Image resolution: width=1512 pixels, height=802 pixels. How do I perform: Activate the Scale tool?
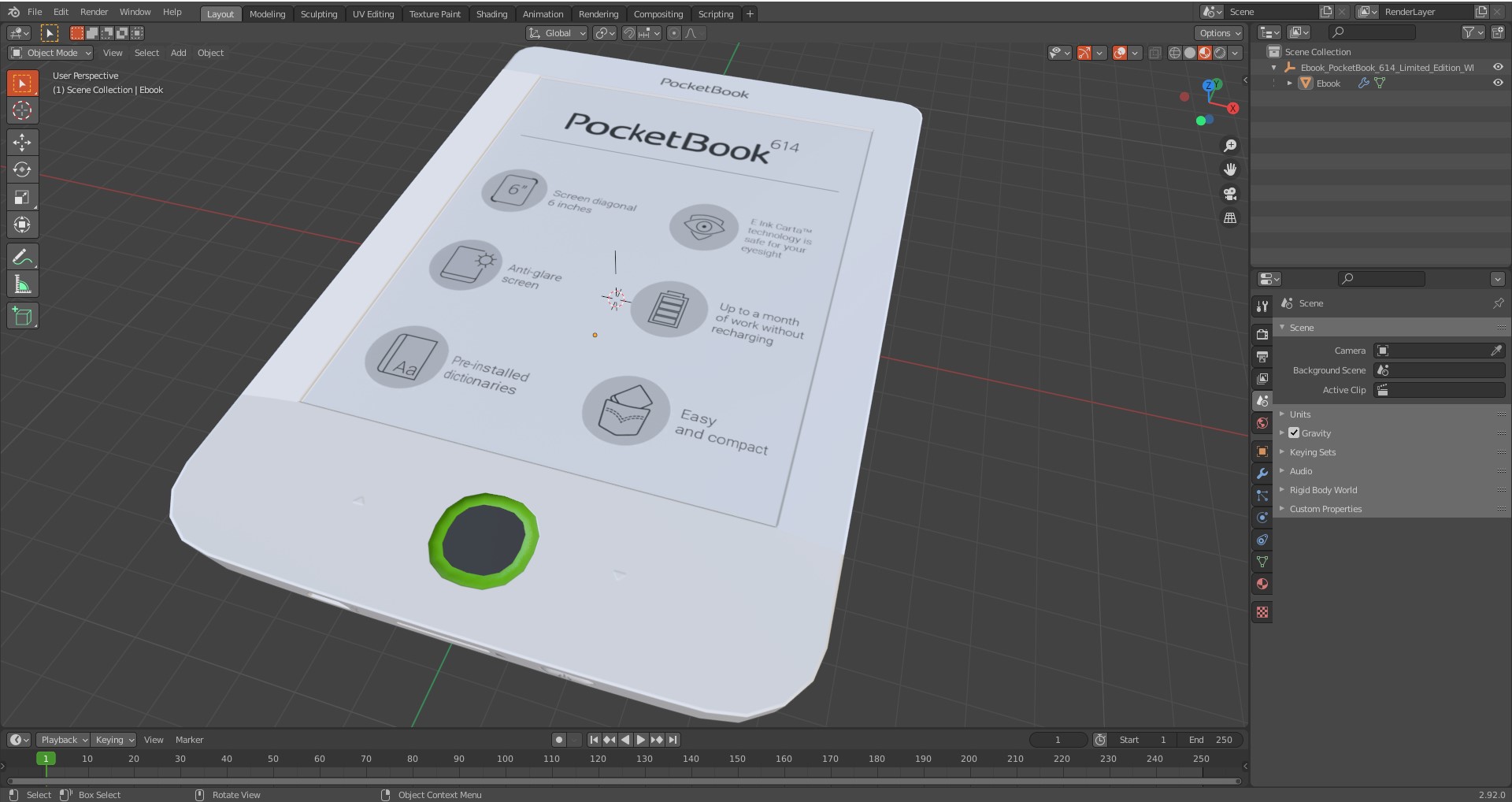coord(22,197)
